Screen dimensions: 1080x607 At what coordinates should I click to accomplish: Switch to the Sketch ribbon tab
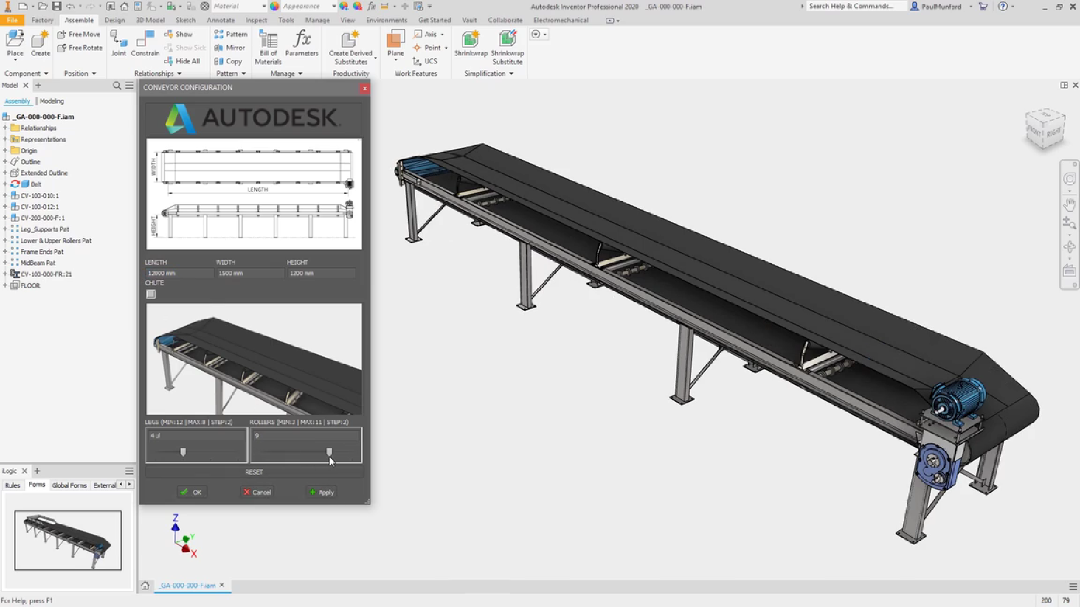185,20
